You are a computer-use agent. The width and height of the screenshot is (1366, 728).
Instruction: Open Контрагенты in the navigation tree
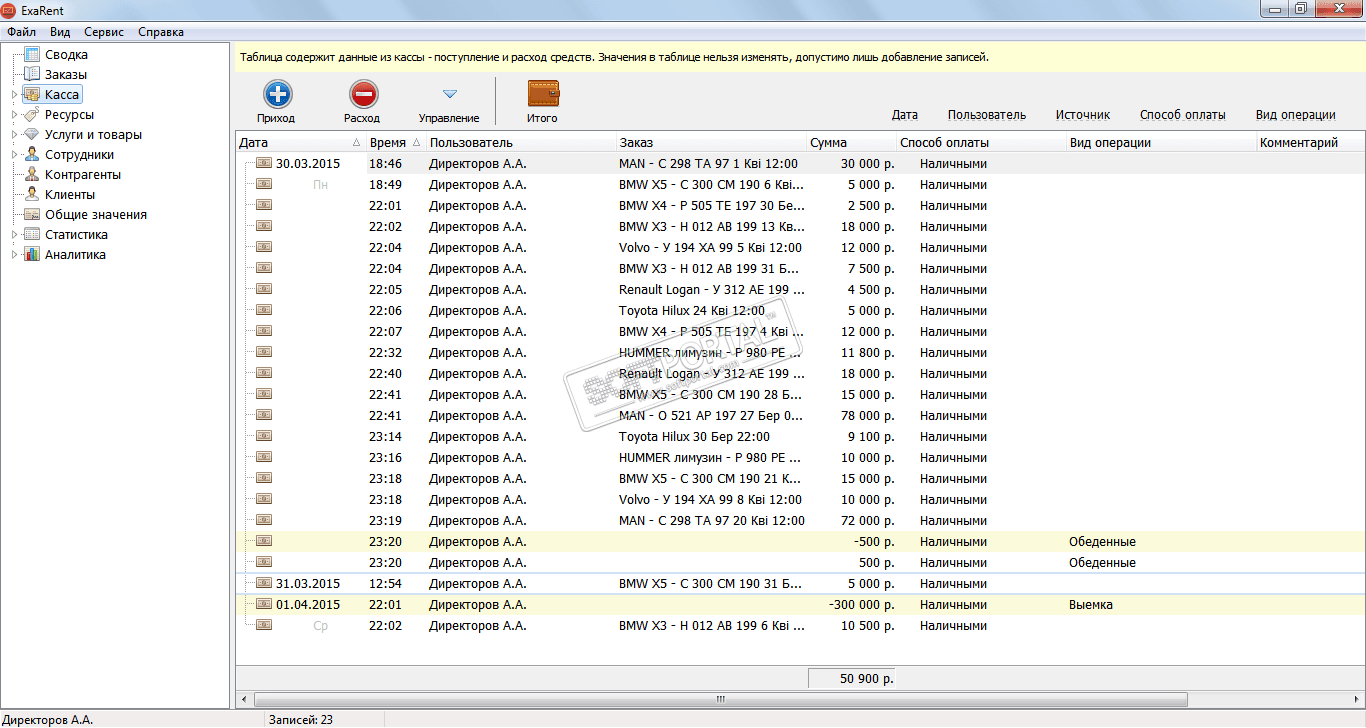point(82,175)
